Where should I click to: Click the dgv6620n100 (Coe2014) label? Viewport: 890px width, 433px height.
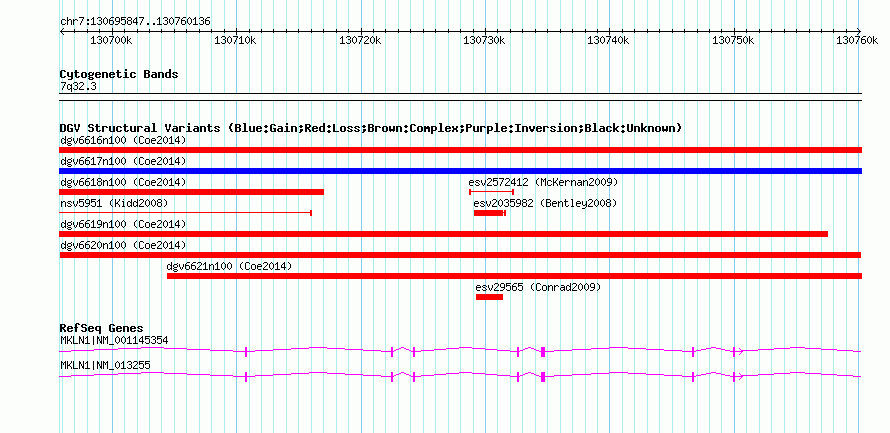point(123,245)
